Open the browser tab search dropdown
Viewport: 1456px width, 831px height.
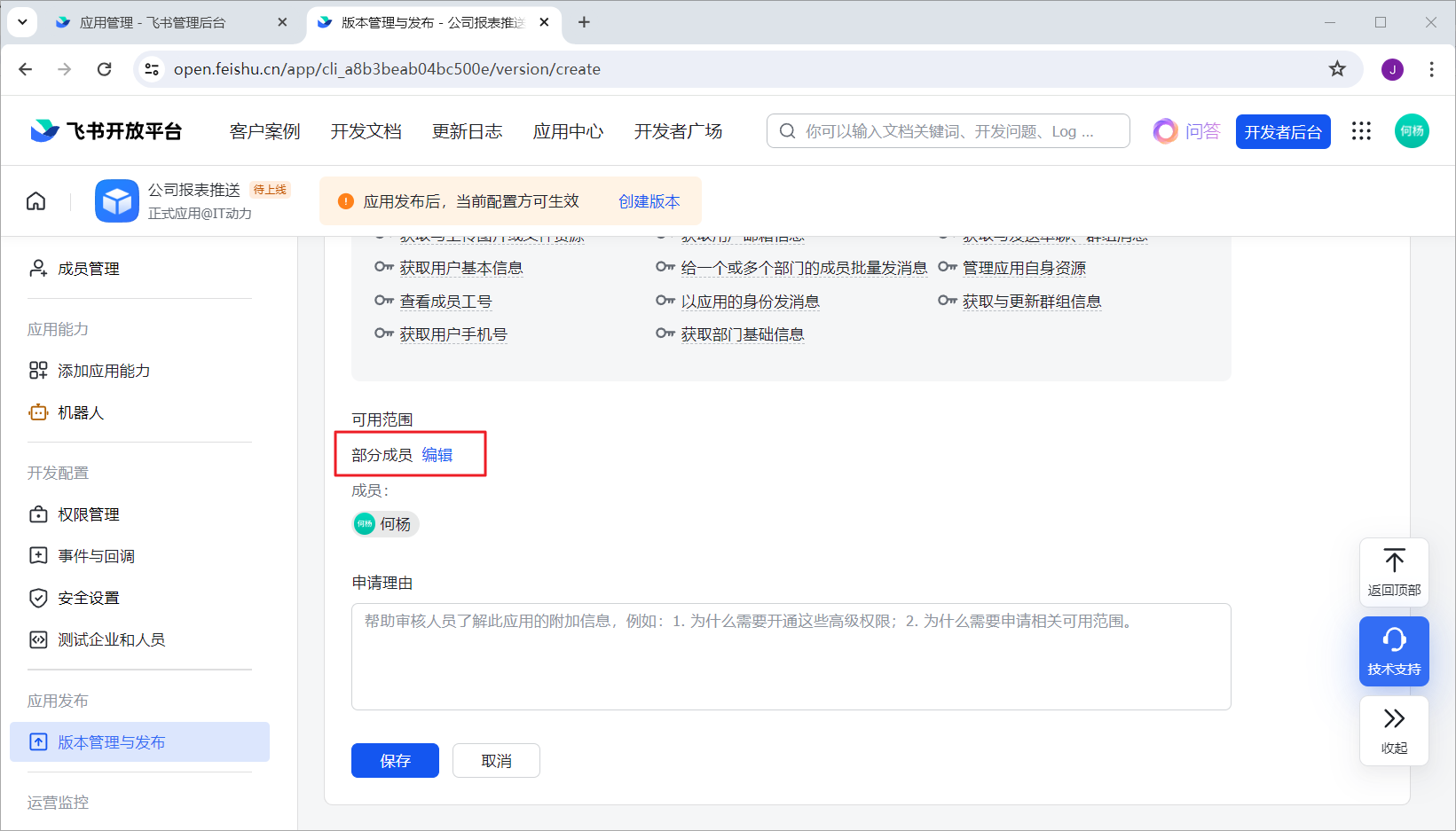(22, 22)
